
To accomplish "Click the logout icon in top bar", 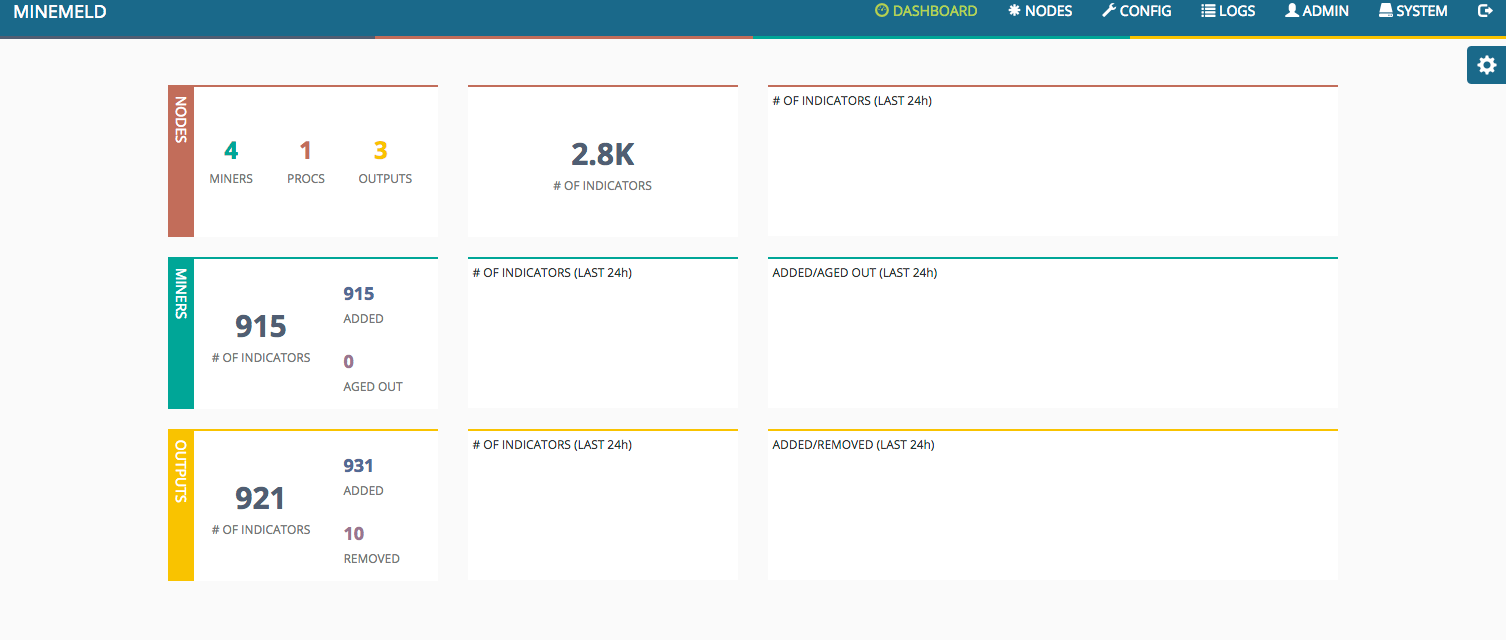I will (x=1485, y=11).
